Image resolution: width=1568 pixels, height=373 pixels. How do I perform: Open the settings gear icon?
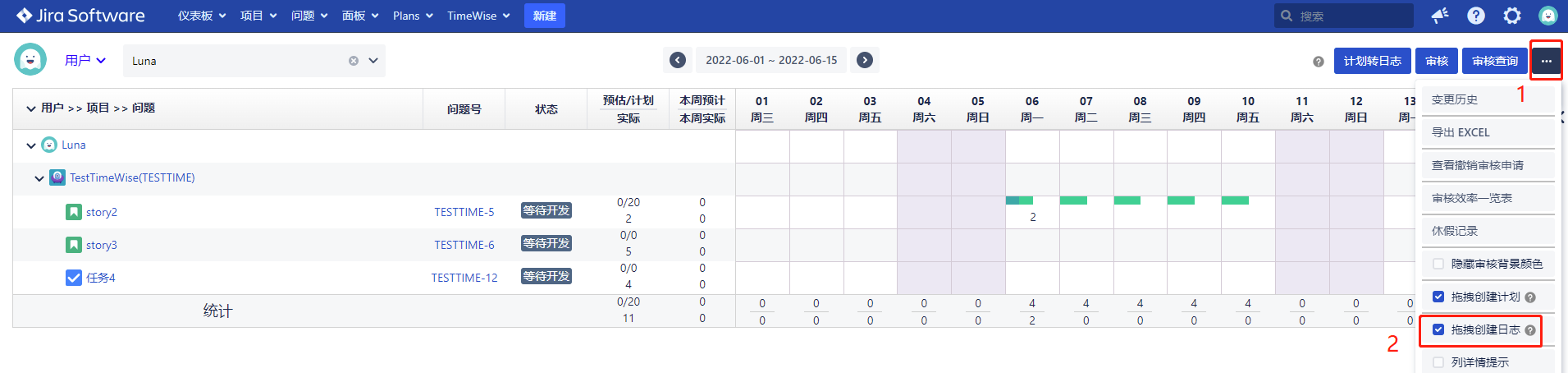tap(1512, 16)
